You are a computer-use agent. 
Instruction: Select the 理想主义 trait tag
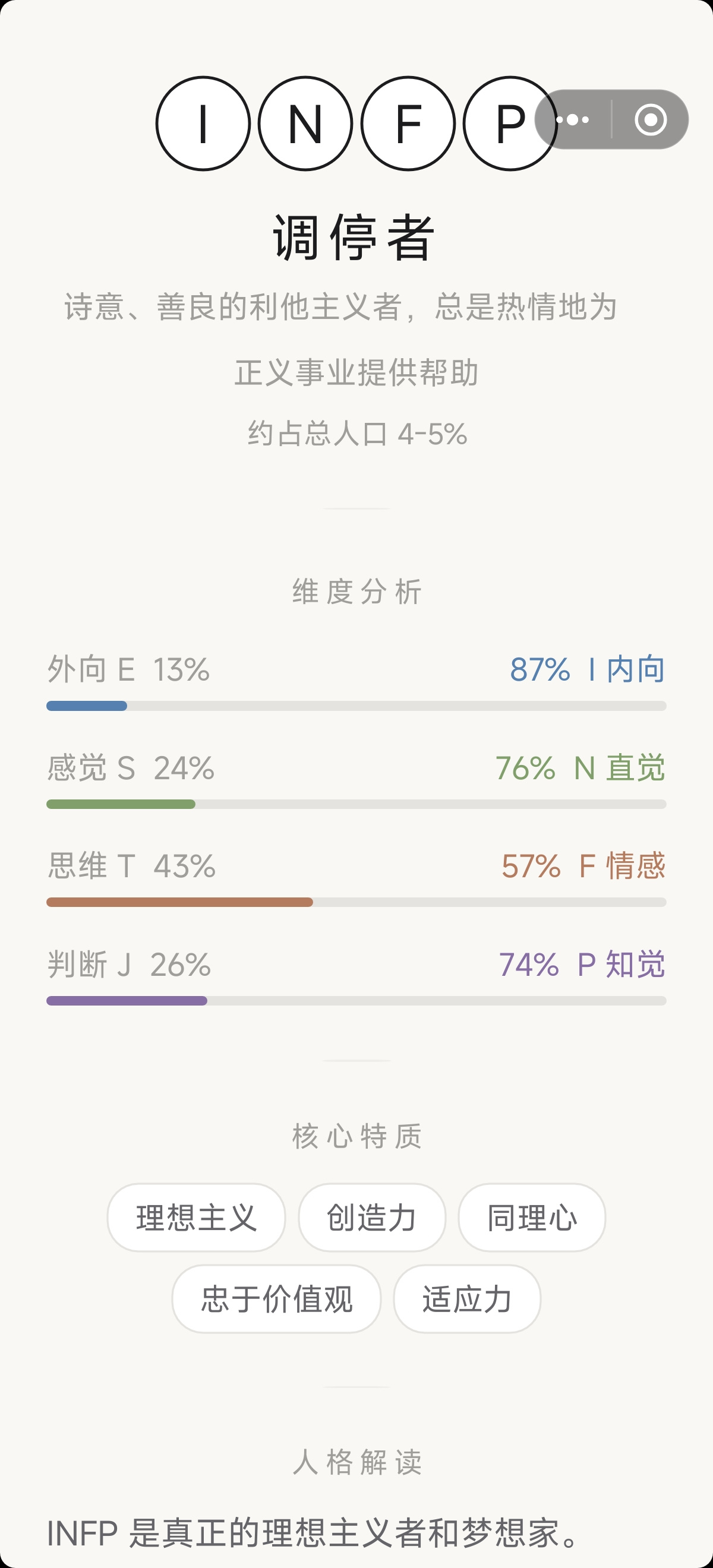tap(196, 1218)
